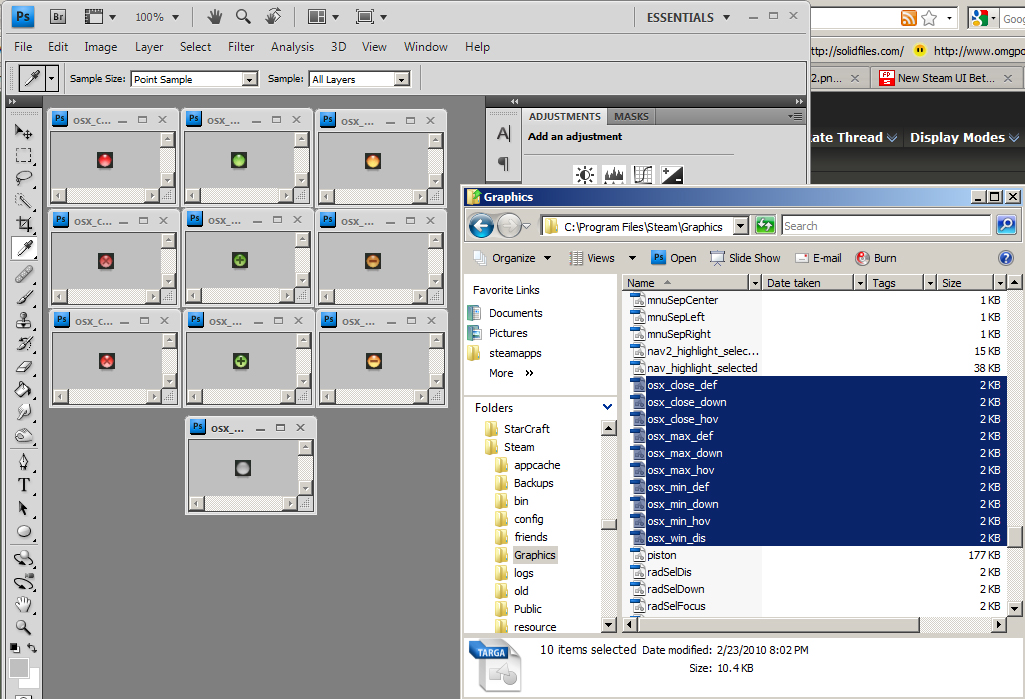Screen dimensions: 1025x699
Task: Click the Explorer Search field
Action: (885, 226)
